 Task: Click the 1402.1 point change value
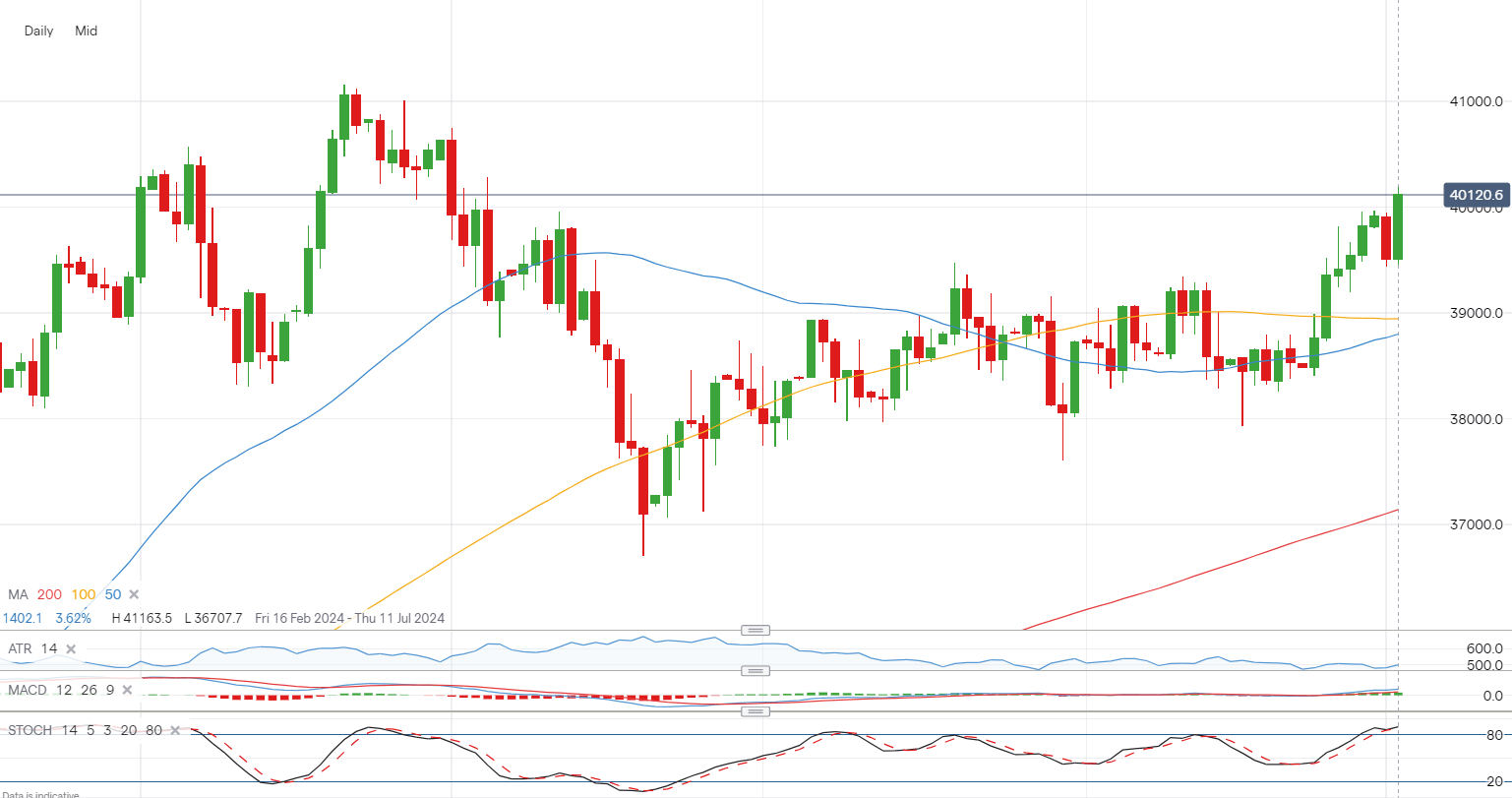[23, 619]
